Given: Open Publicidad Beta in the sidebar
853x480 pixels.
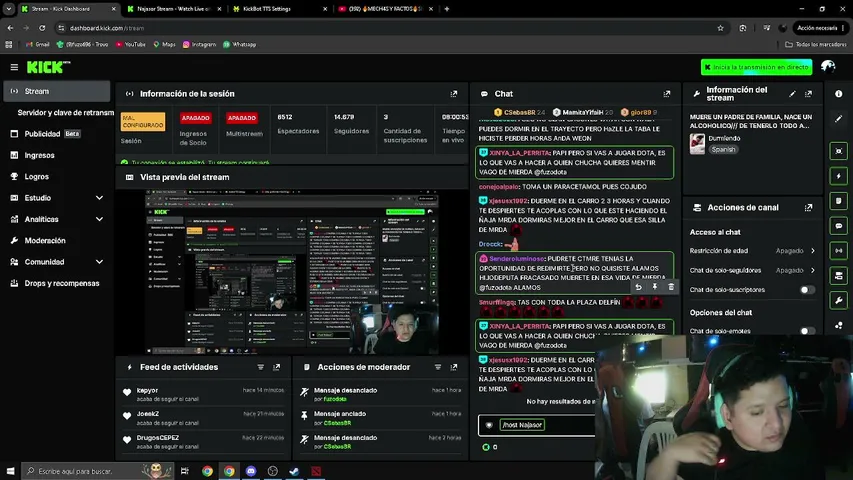Looking at the screenshot, I should pos(57,134).
